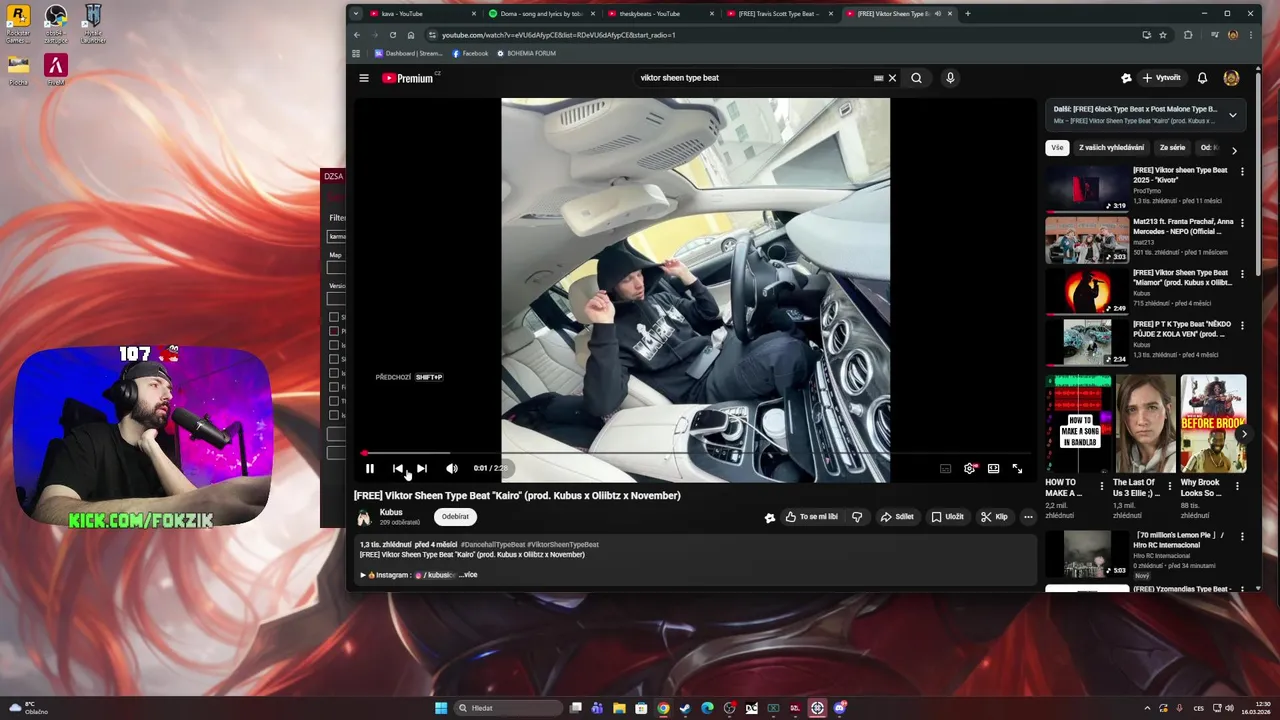Like the video with To se mi líbí
This screenshot has width=1280, height=720.
[x=812, y=517]
